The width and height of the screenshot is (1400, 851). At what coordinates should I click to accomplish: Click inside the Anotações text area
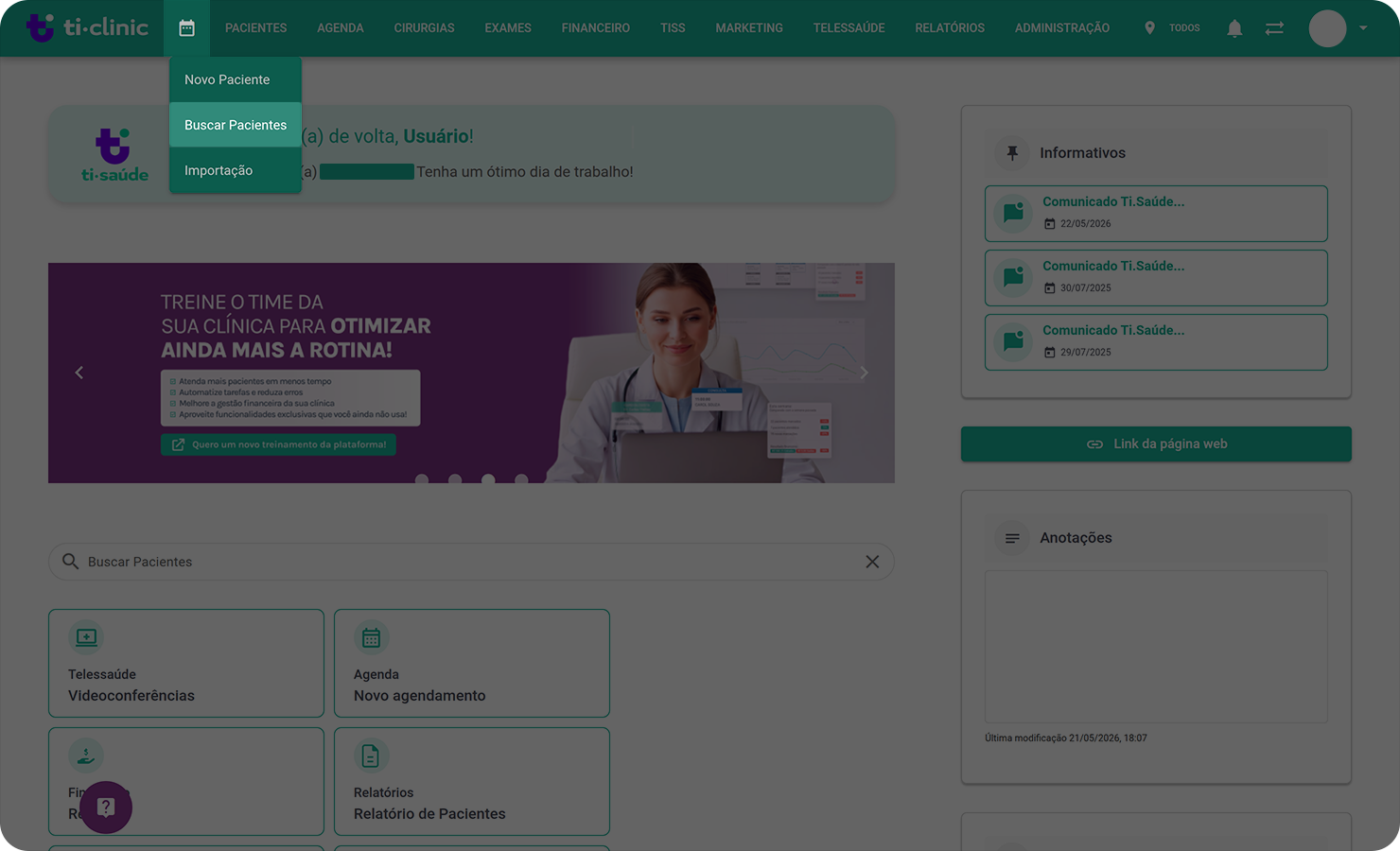(x=1156, y=647)
